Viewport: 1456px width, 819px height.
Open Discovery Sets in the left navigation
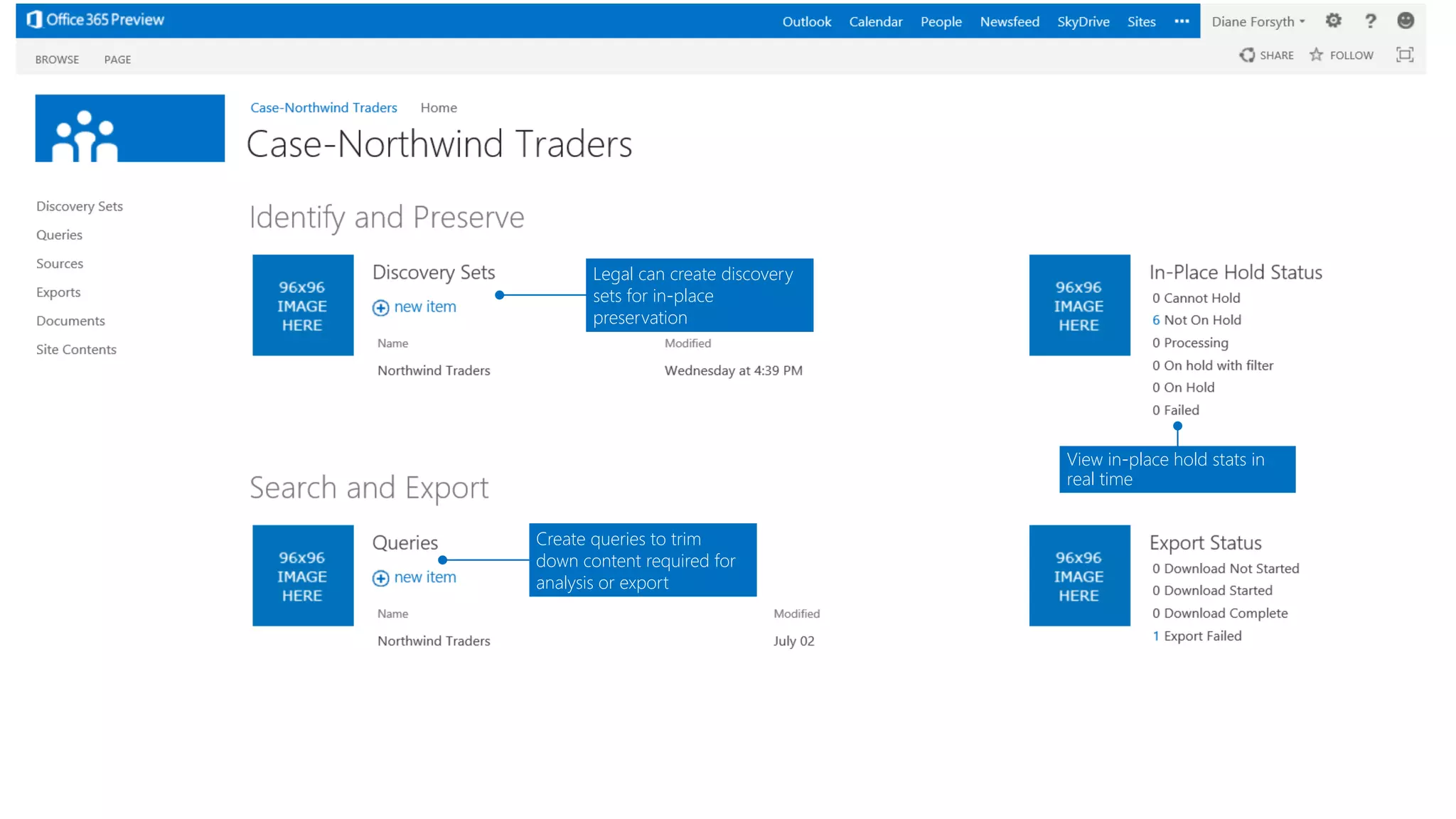click(80, 206)
